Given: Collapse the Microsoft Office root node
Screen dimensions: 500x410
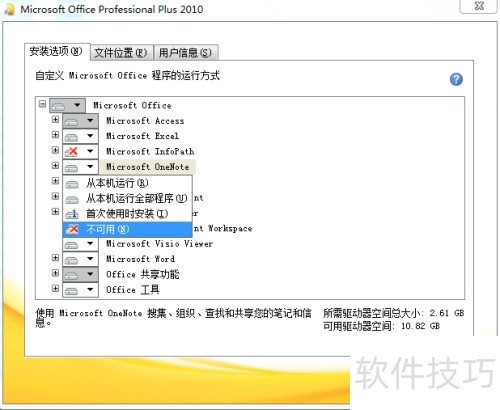Looking at the screenshot, I should (x=42, y=104).
